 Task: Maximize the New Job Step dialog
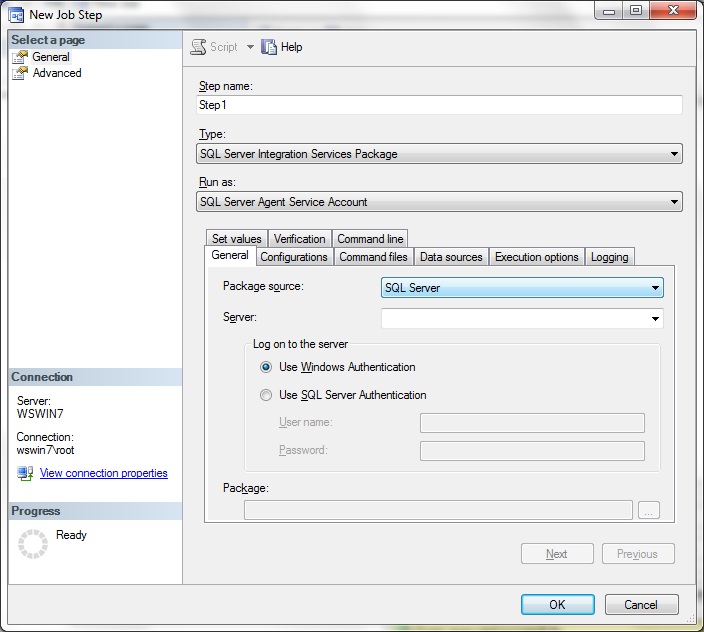click(636, 11)
